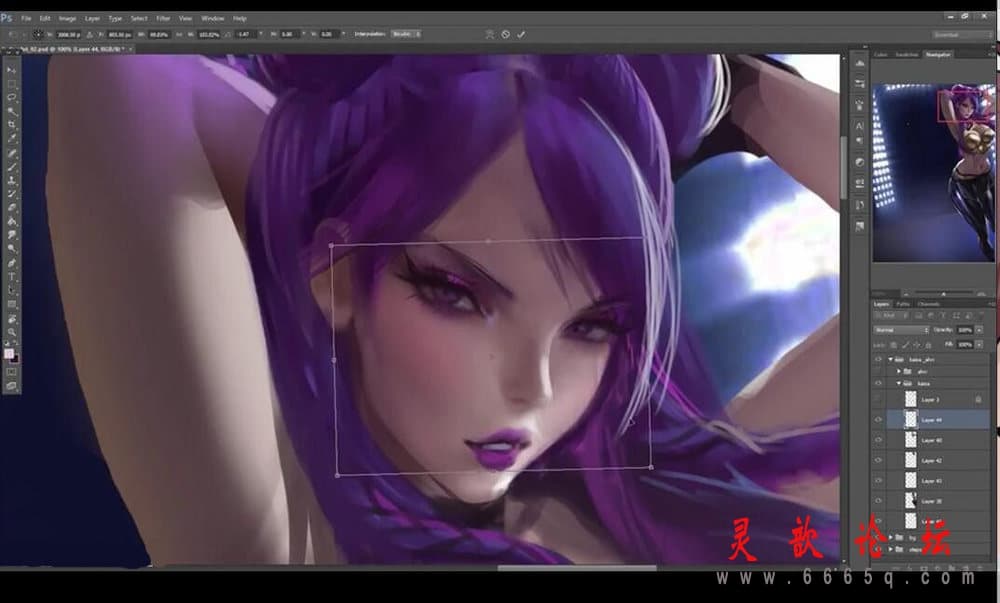This screenshot has height=603, width=1000.
Task: Open the layer filter Kind dropdown
Action: click(892, 316)
